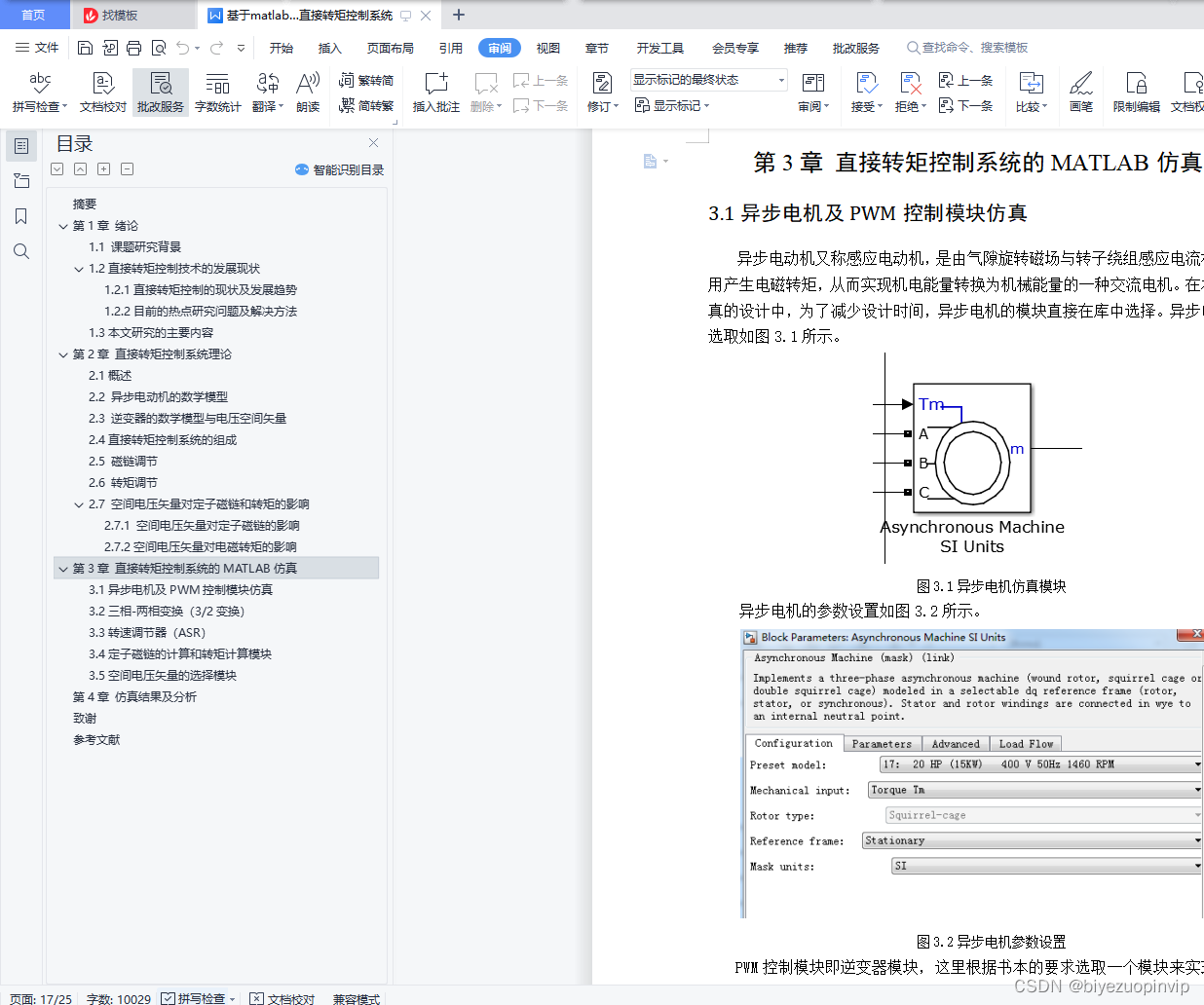
Task: Collapse all outline levels with the minus icon
Action: pos(127,168)
